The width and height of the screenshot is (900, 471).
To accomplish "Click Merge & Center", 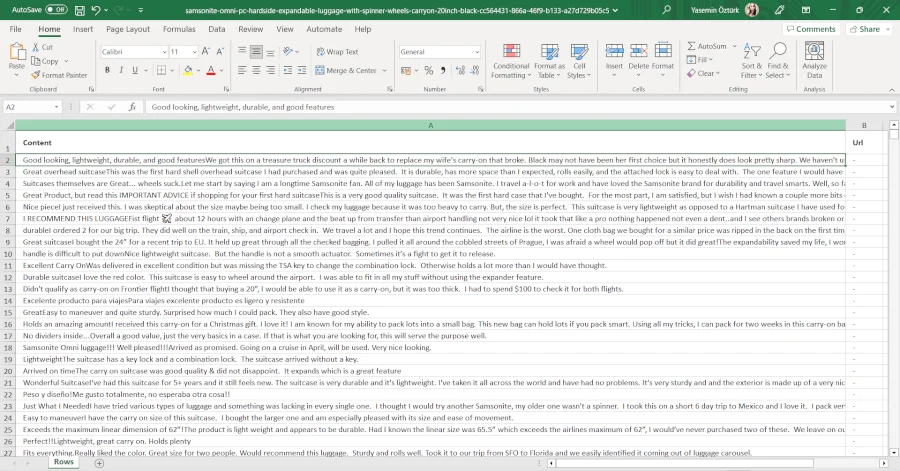I will [x=346, y=71].
